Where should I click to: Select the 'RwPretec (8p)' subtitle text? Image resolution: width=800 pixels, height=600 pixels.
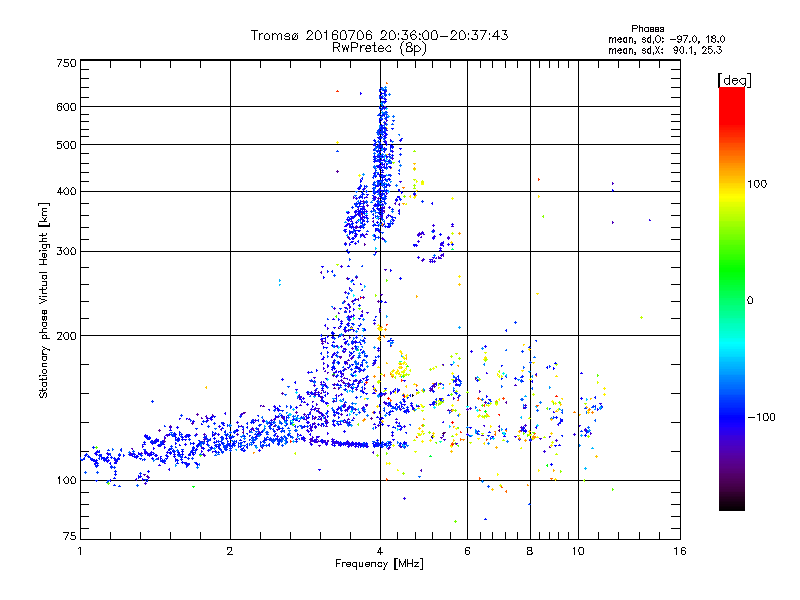point(379,48)
